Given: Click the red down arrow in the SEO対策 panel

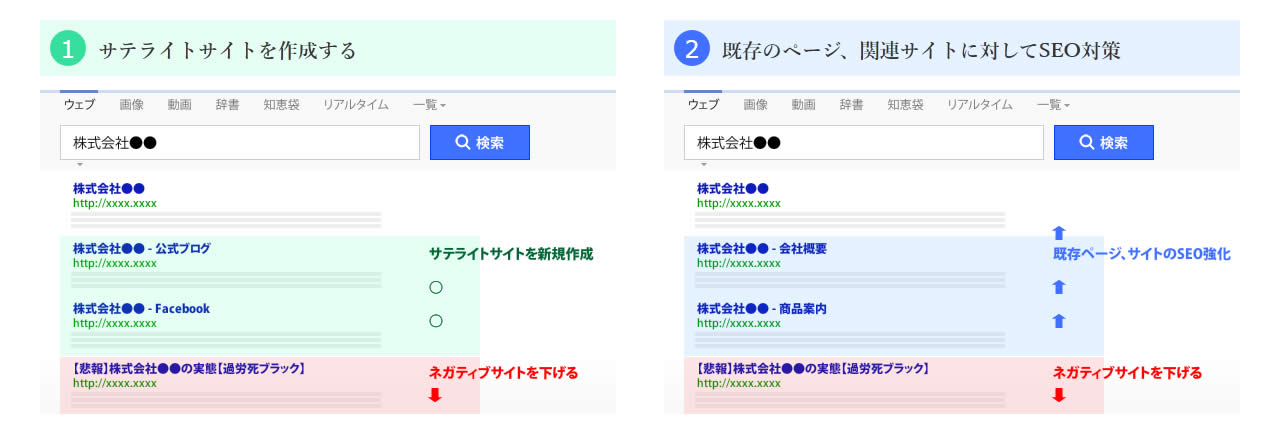Looking at the screenshot, I should coord(1059,395).
